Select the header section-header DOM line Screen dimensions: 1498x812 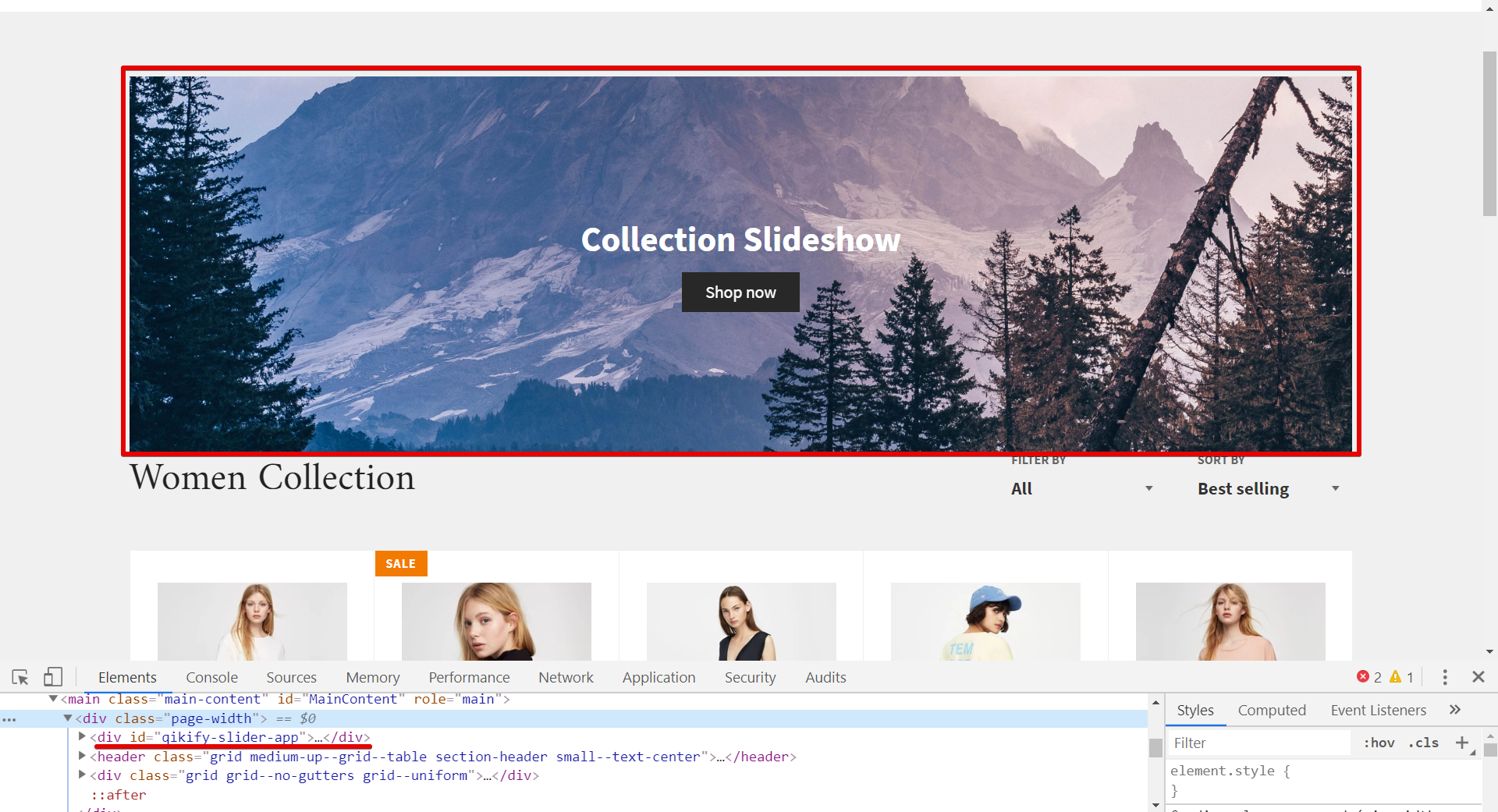click(x=443, y=757)
